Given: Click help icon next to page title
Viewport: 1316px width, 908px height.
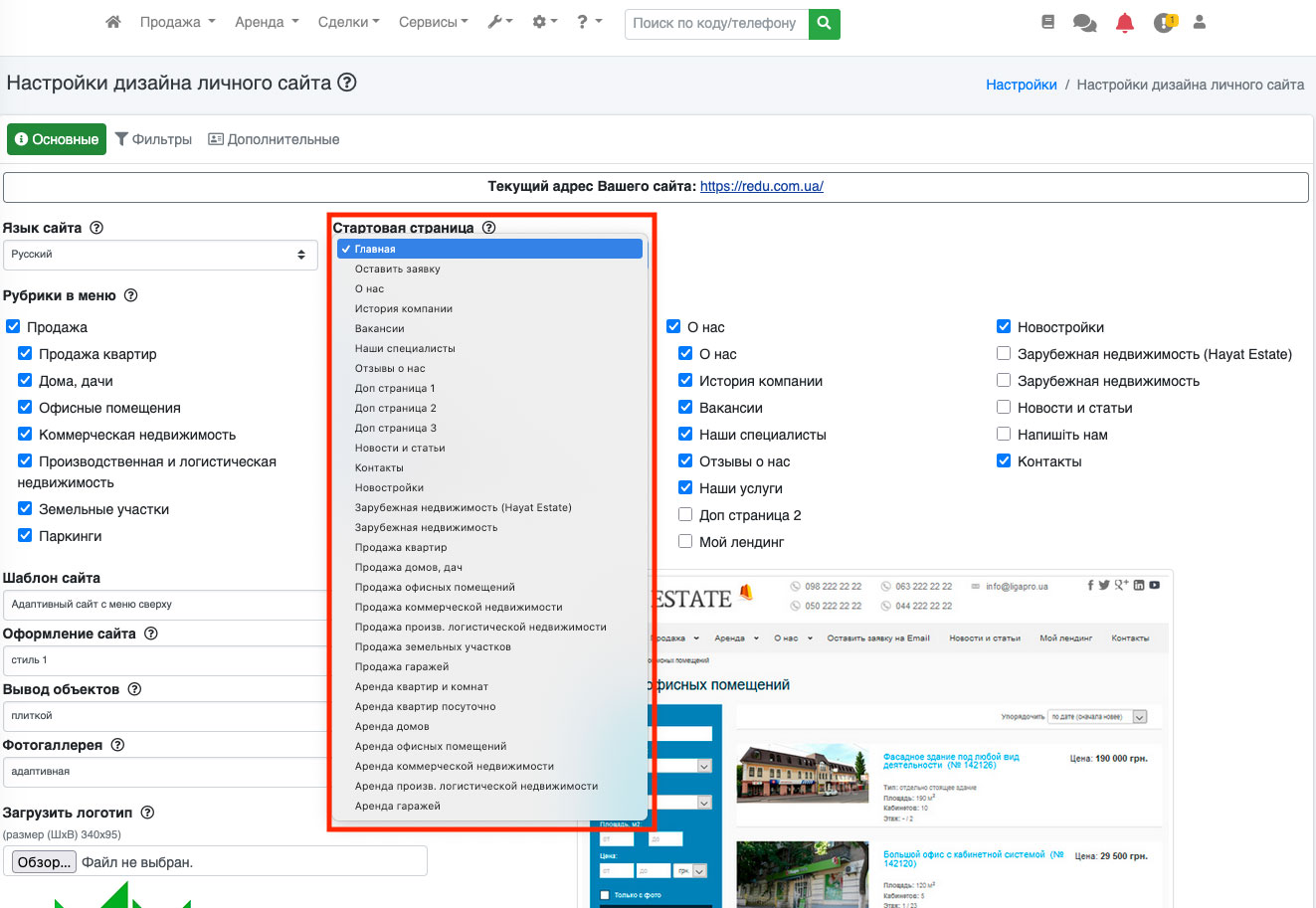Looking at the screenshot, I should (347, 83).
